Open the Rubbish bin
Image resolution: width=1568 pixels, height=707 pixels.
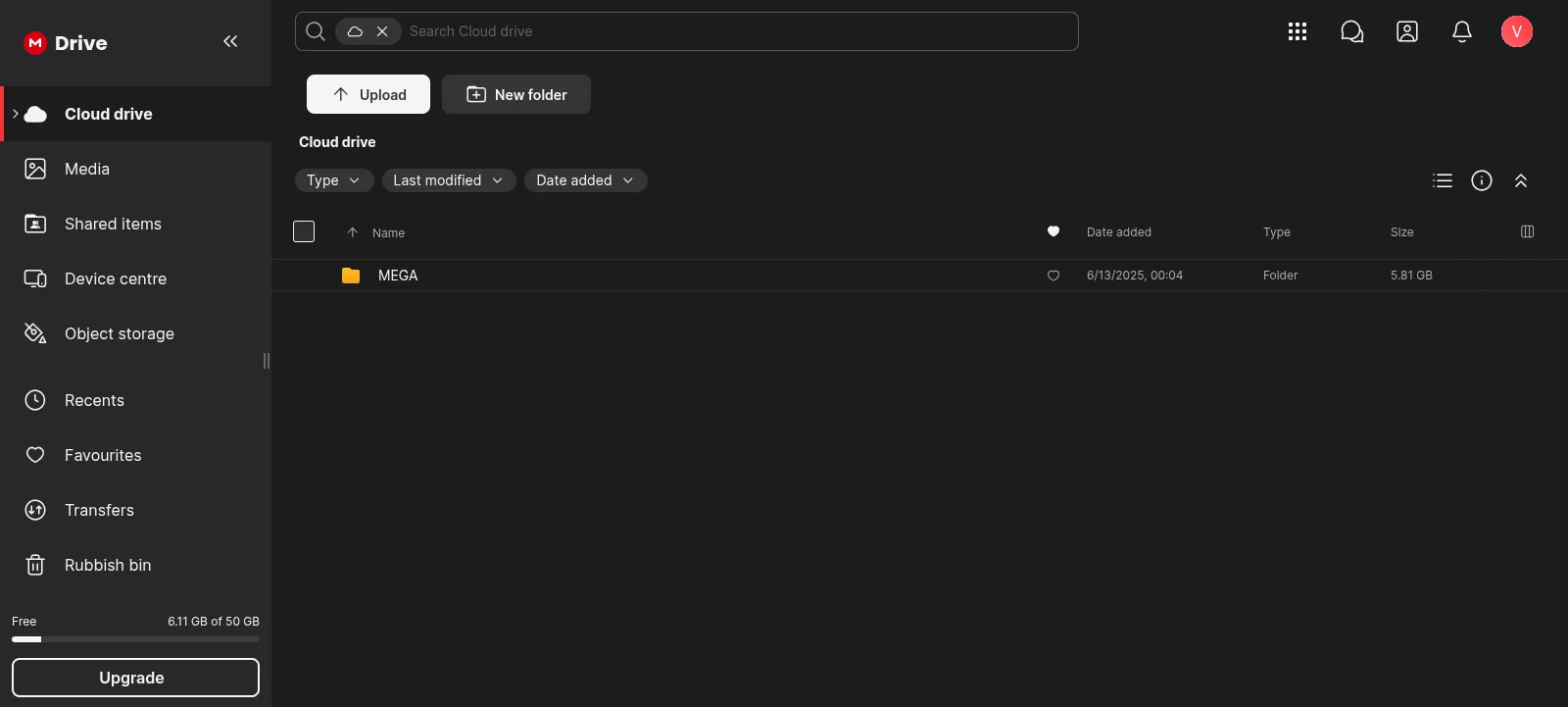[136, 565]
